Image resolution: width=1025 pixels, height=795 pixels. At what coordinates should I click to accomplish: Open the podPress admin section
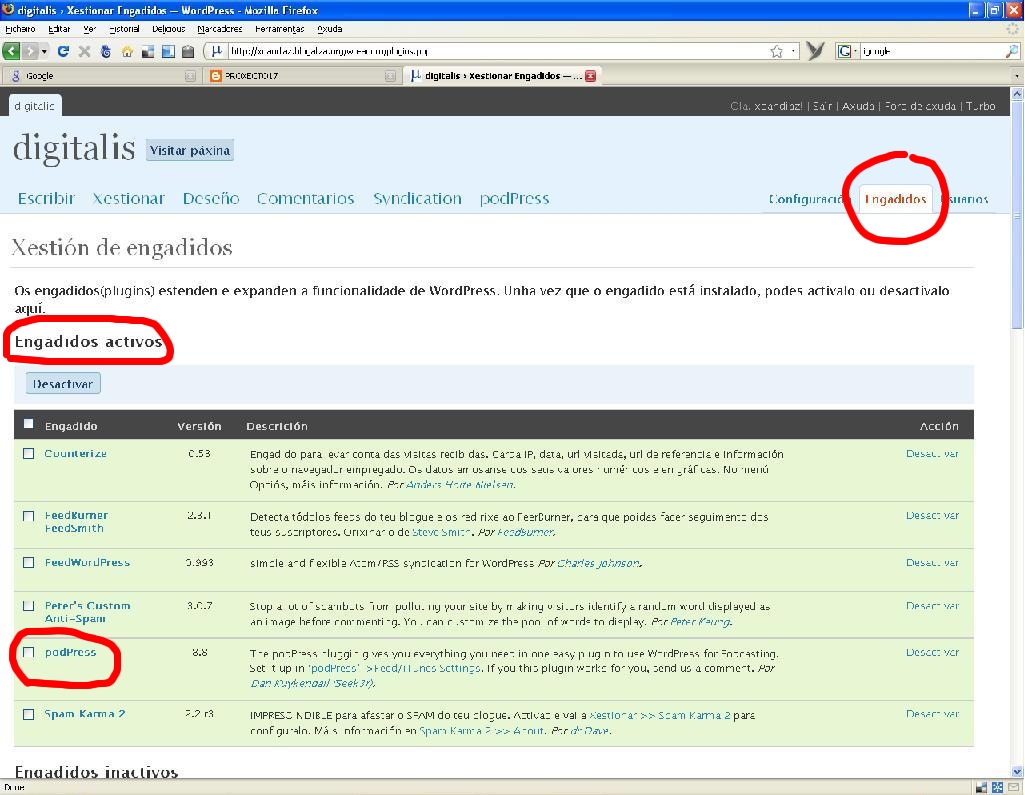tap(514, 198)
